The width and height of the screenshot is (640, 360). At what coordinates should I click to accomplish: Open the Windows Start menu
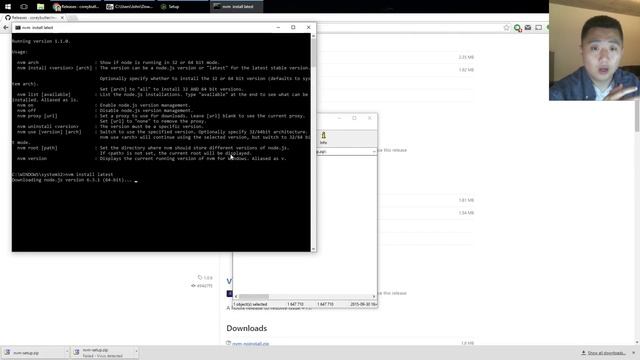pos(8,7)
